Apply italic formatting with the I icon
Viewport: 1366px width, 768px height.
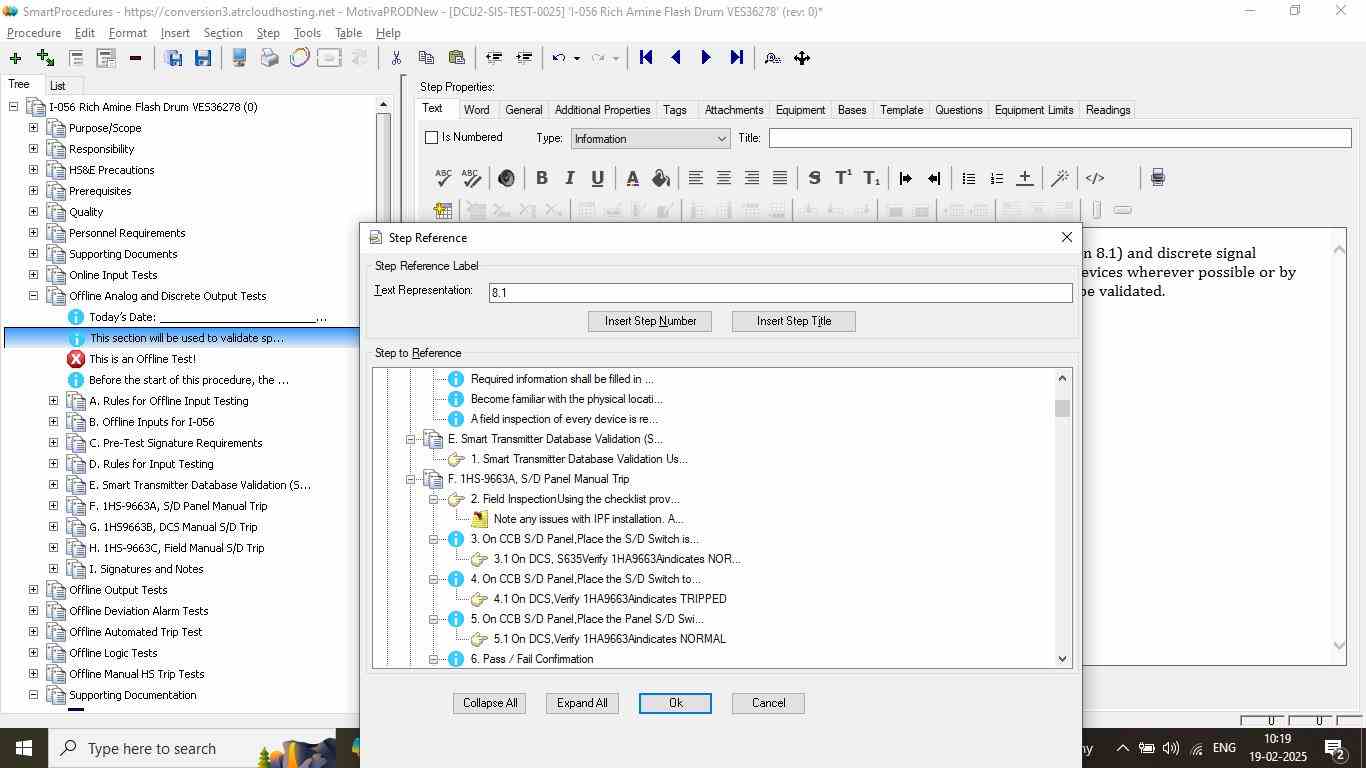[x=569, y=178]
